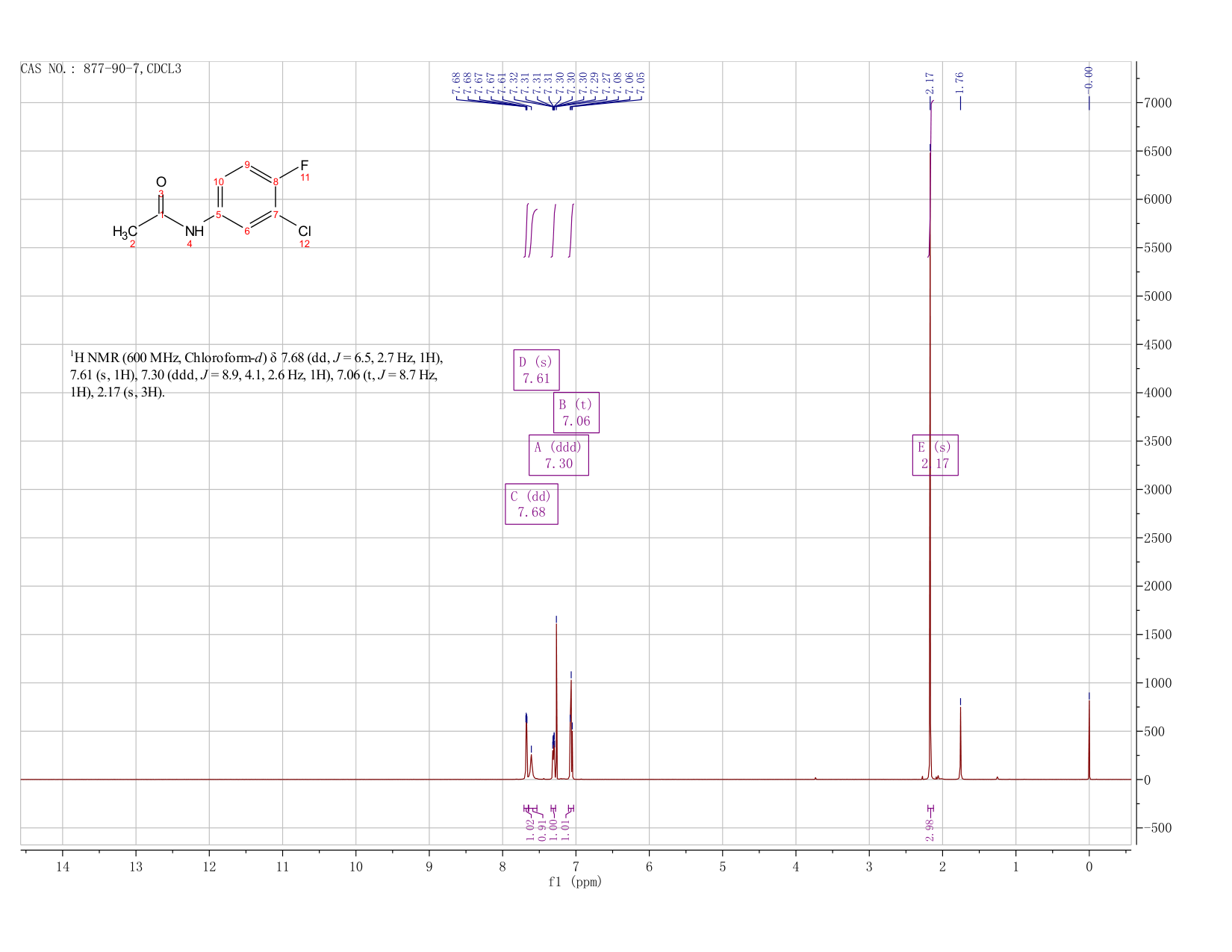This screenshot has width=1232, height=952.
Task: Click the 2.17 peak label at top
Action: [x=930, y=81]
